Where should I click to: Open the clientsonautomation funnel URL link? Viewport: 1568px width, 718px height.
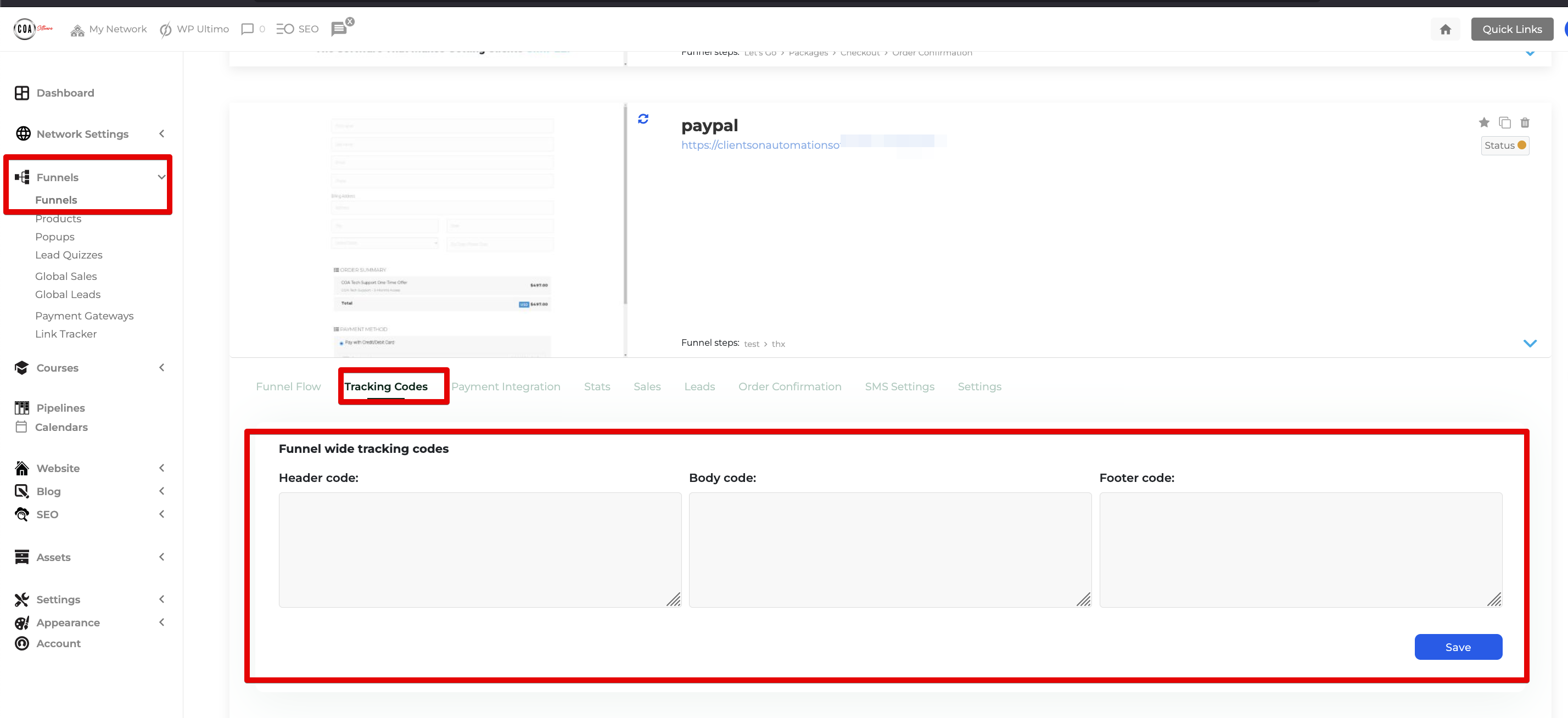coord(760,145)
